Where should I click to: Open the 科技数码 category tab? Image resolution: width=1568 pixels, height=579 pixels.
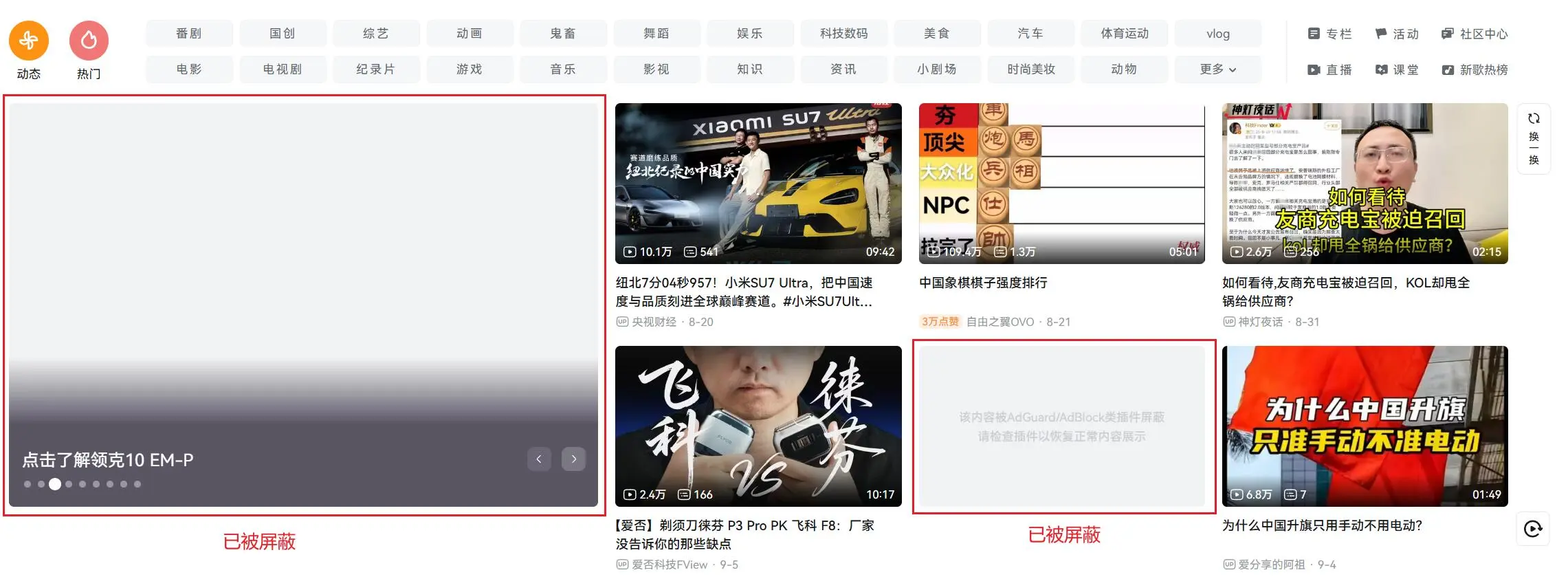[x=843, y=34]
